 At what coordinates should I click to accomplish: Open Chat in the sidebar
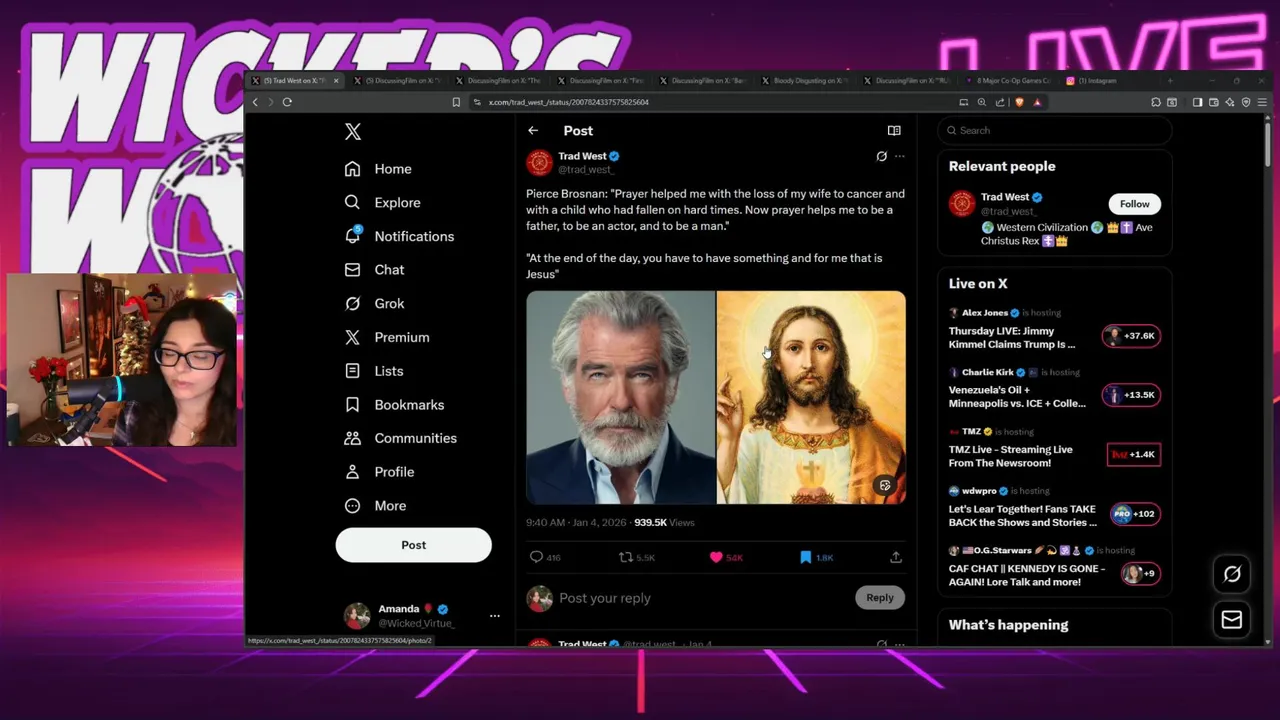point(375,270)
